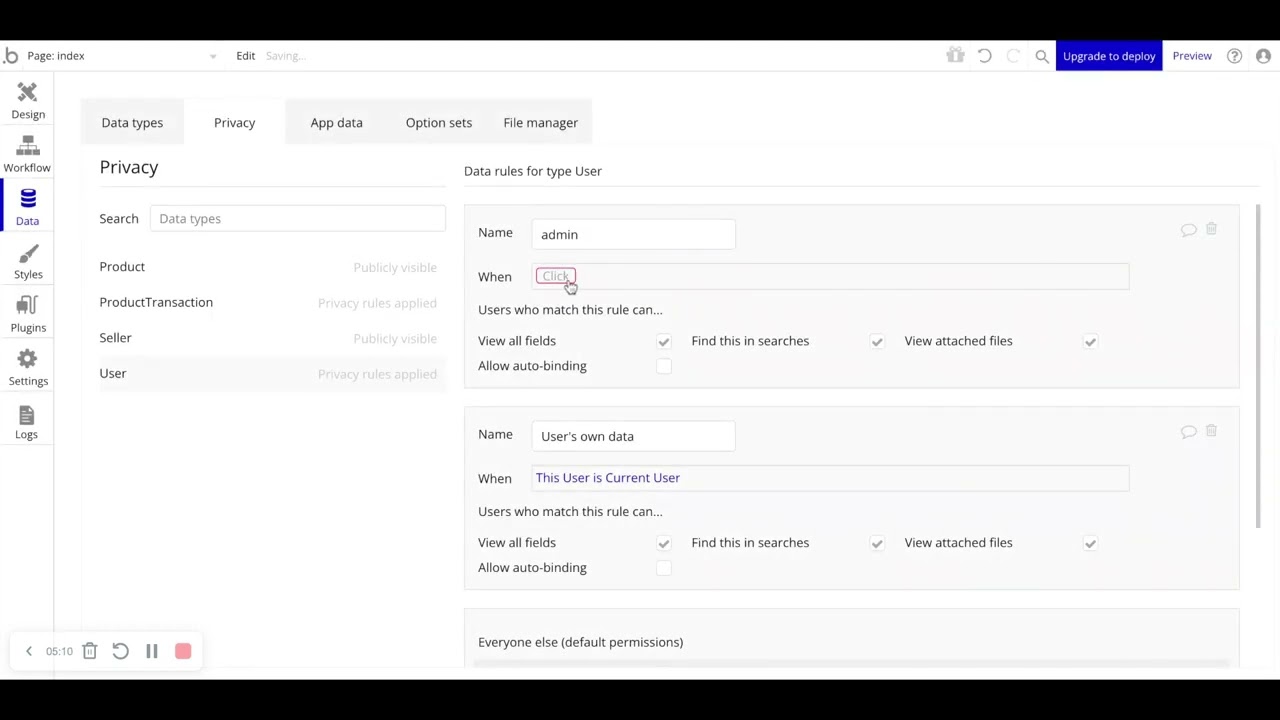Click the Upgrade to deploy button
This screenshot has height=720, width=1280.
(x=1109, y=56)
